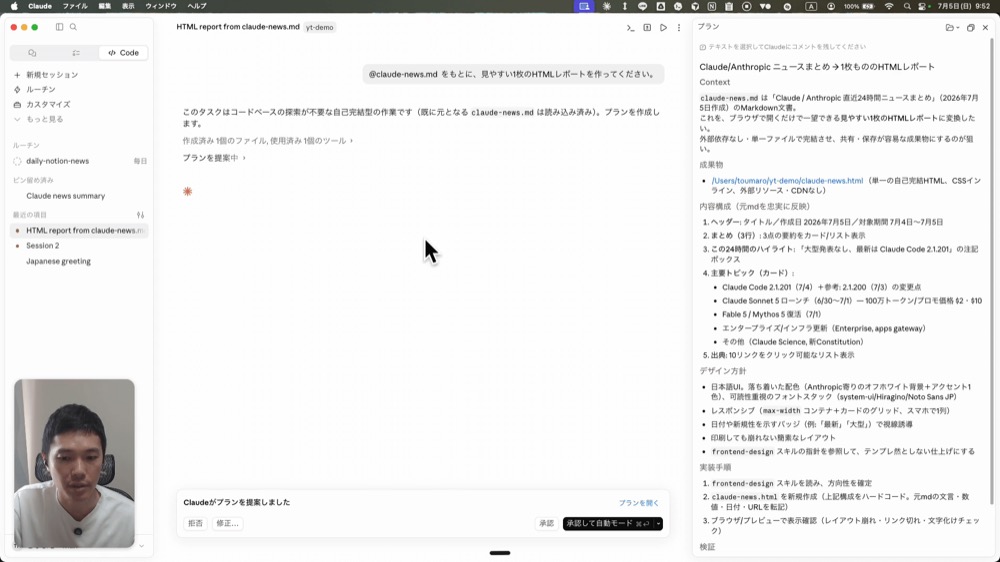Click the LINE speech-bubble menu bar icon
The width and height of the screenshot is (1000, 562).
pyautogui.click(x=642, y=6)
